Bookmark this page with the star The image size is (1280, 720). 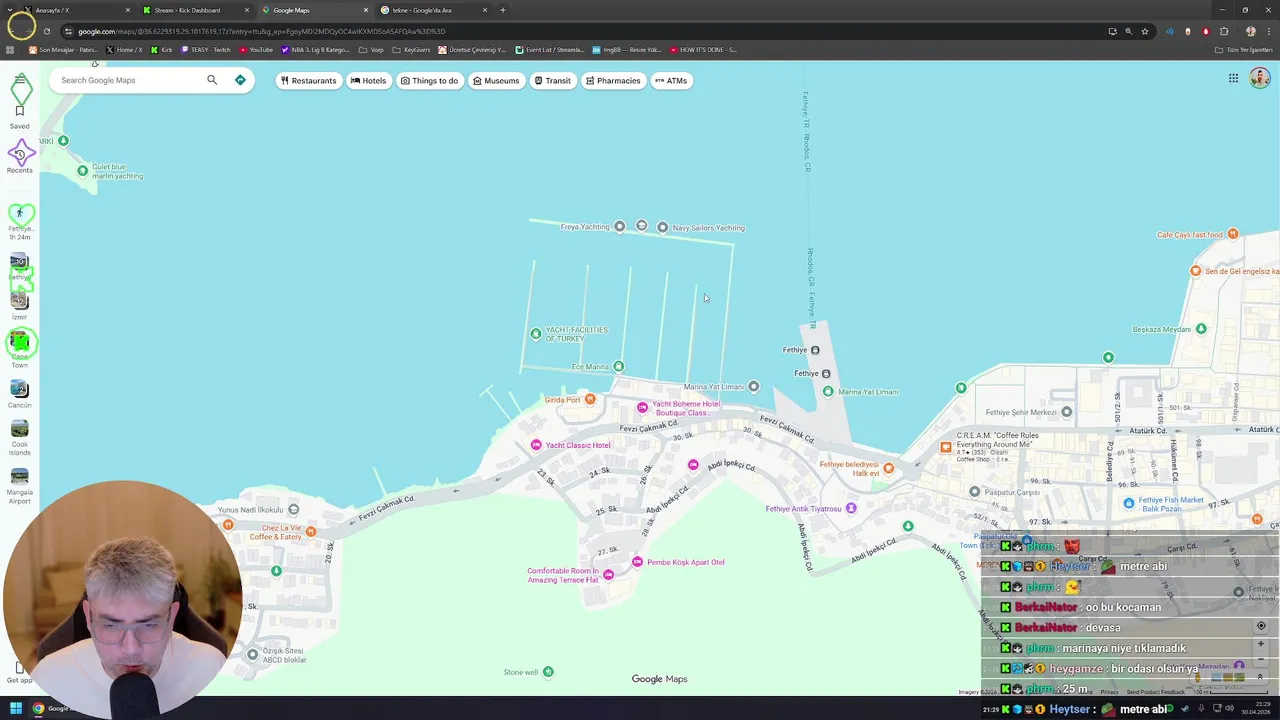click(x=1145, y=31)
